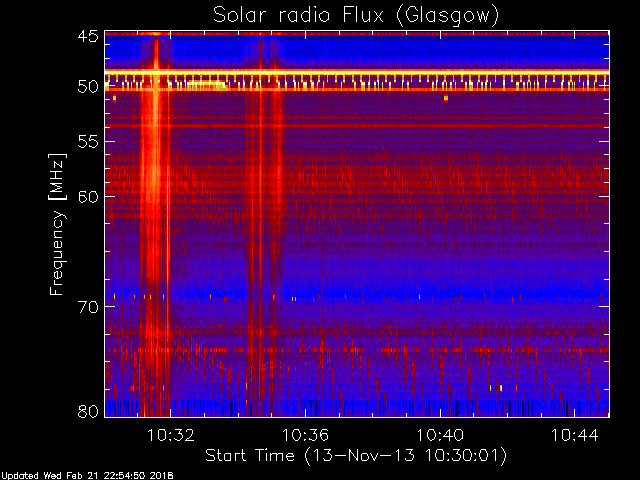Click the 80 frequency tick label

(88, 411)
